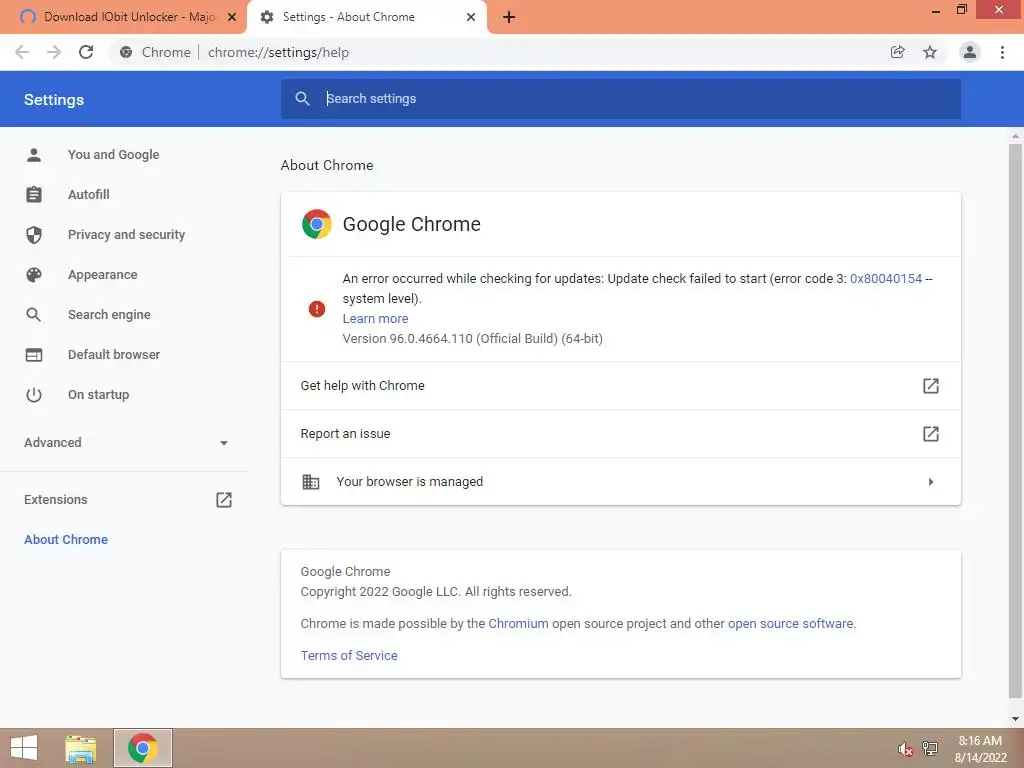
Task: Click the palette icon beside Appearance
Action: pos(34,275)
